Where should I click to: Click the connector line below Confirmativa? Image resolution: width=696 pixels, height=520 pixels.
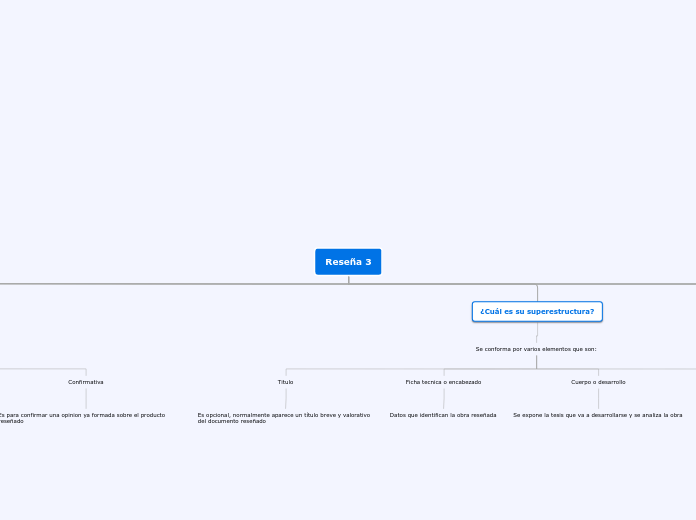click(86, 398)
